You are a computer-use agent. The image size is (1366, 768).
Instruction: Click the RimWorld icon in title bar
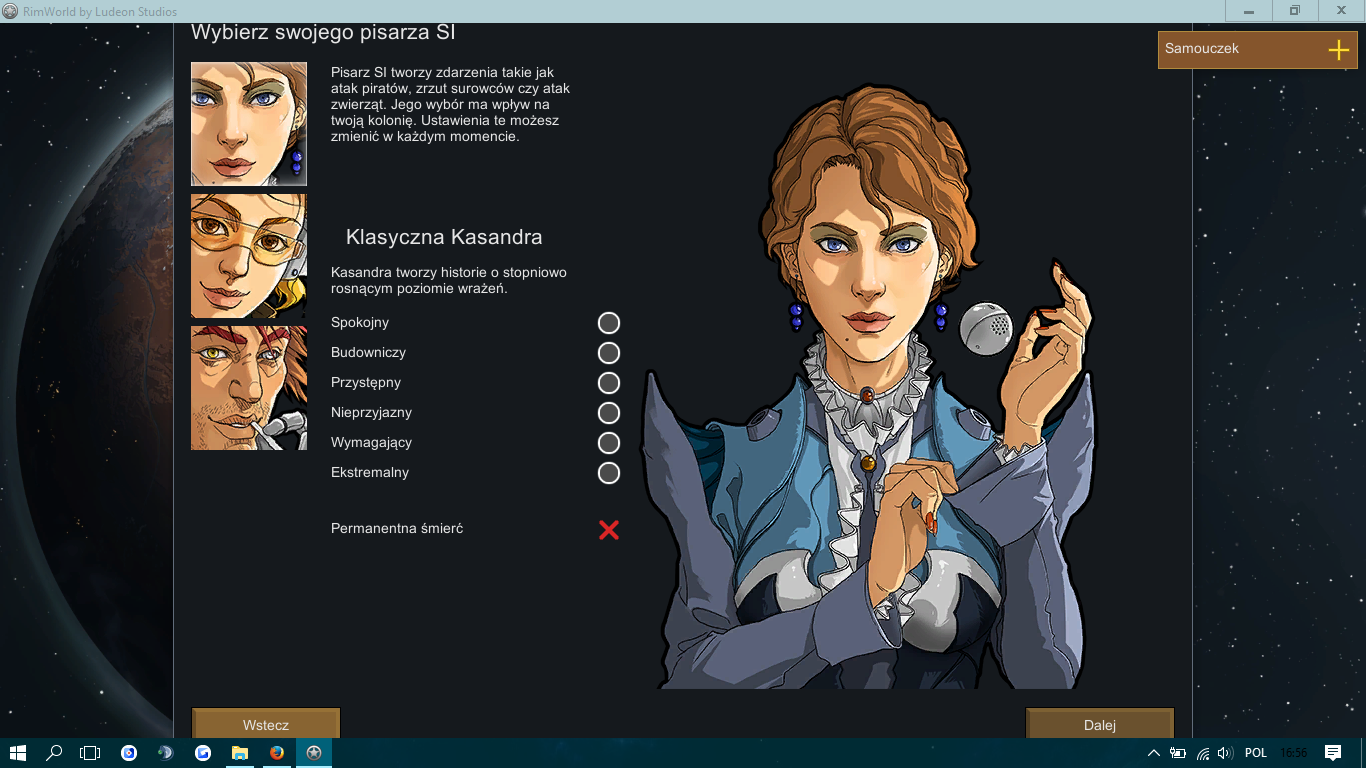[x=10, y=11]
